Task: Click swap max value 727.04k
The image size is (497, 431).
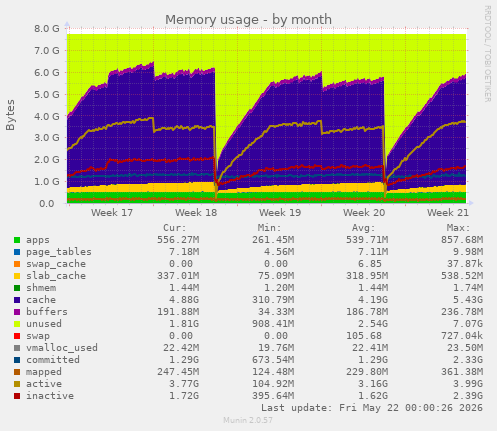Action: click(462, 336)
